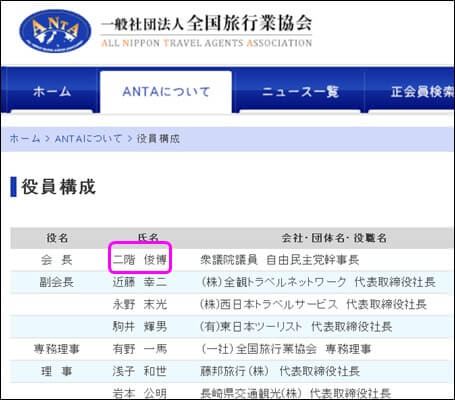
Task: Click the 副会長 role cell
Action: coord(57,282)
